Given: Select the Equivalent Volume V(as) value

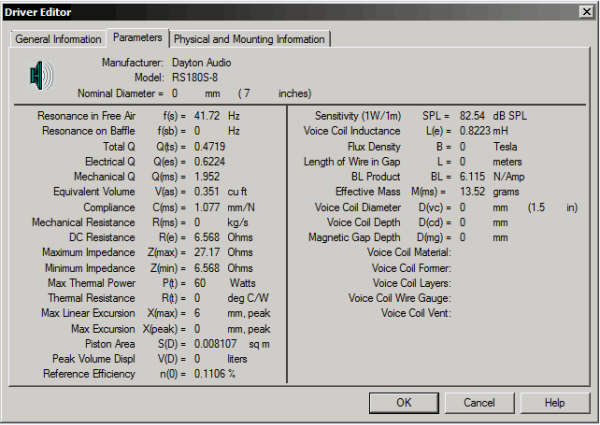Looking at the screenshot, I should click(x=208, y=191).
